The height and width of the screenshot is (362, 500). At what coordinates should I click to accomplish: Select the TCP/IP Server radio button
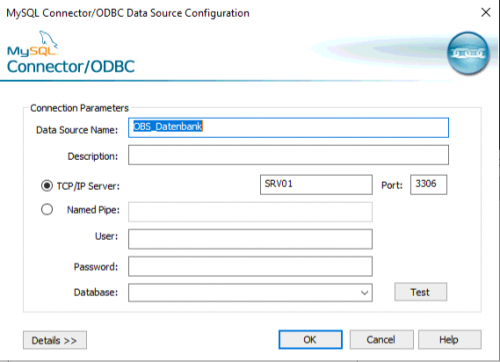[47, 185]
